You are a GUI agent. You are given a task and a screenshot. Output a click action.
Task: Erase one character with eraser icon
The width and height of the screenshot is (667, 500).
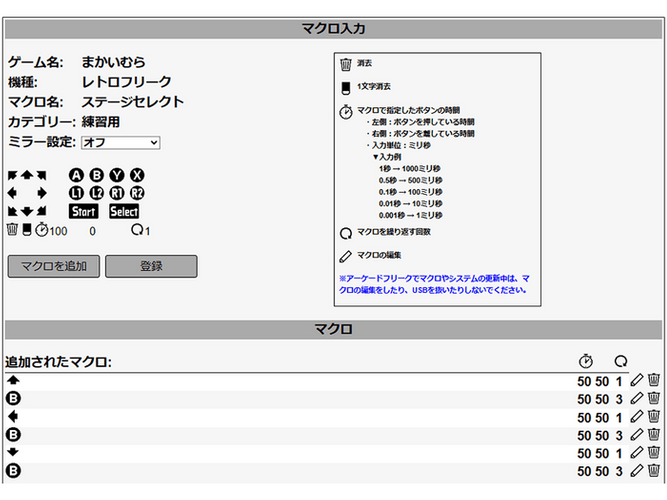[27, 230]
